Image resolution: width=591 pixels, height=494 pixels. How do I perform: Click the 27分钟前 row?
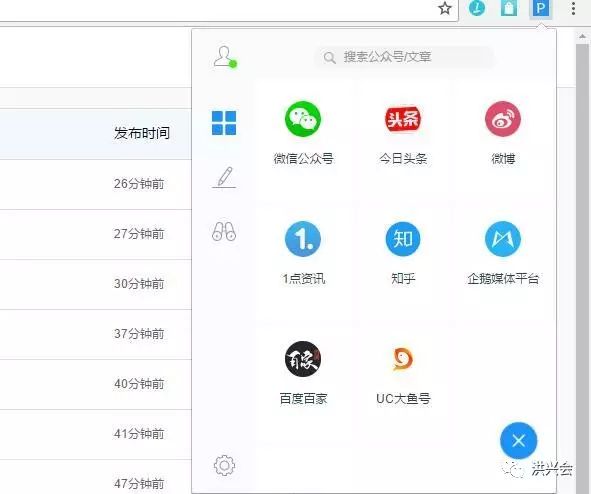click(x=96, y=234)
